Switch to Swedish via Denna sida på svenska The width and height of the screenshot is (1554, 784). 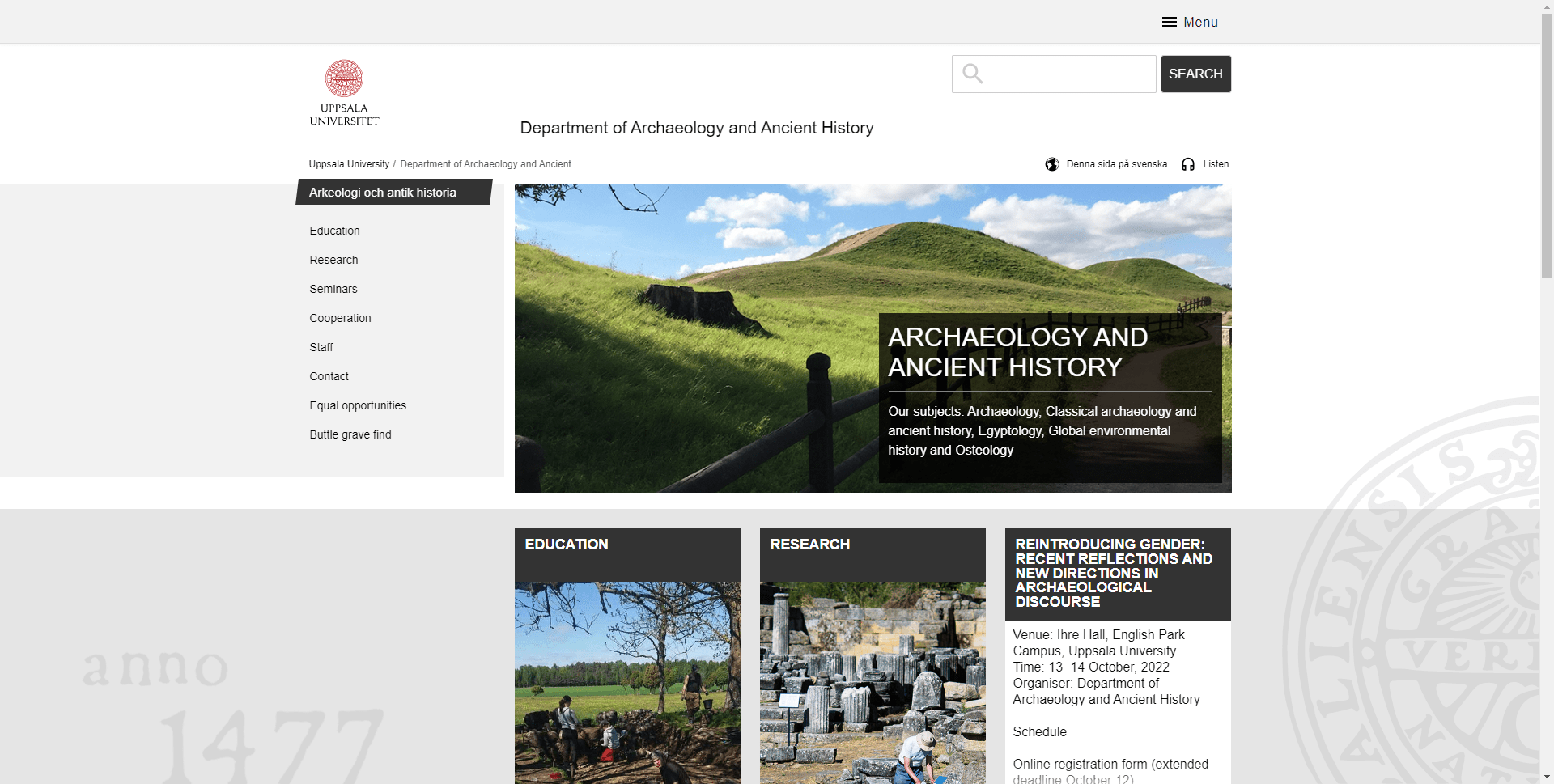point(1116,164)
